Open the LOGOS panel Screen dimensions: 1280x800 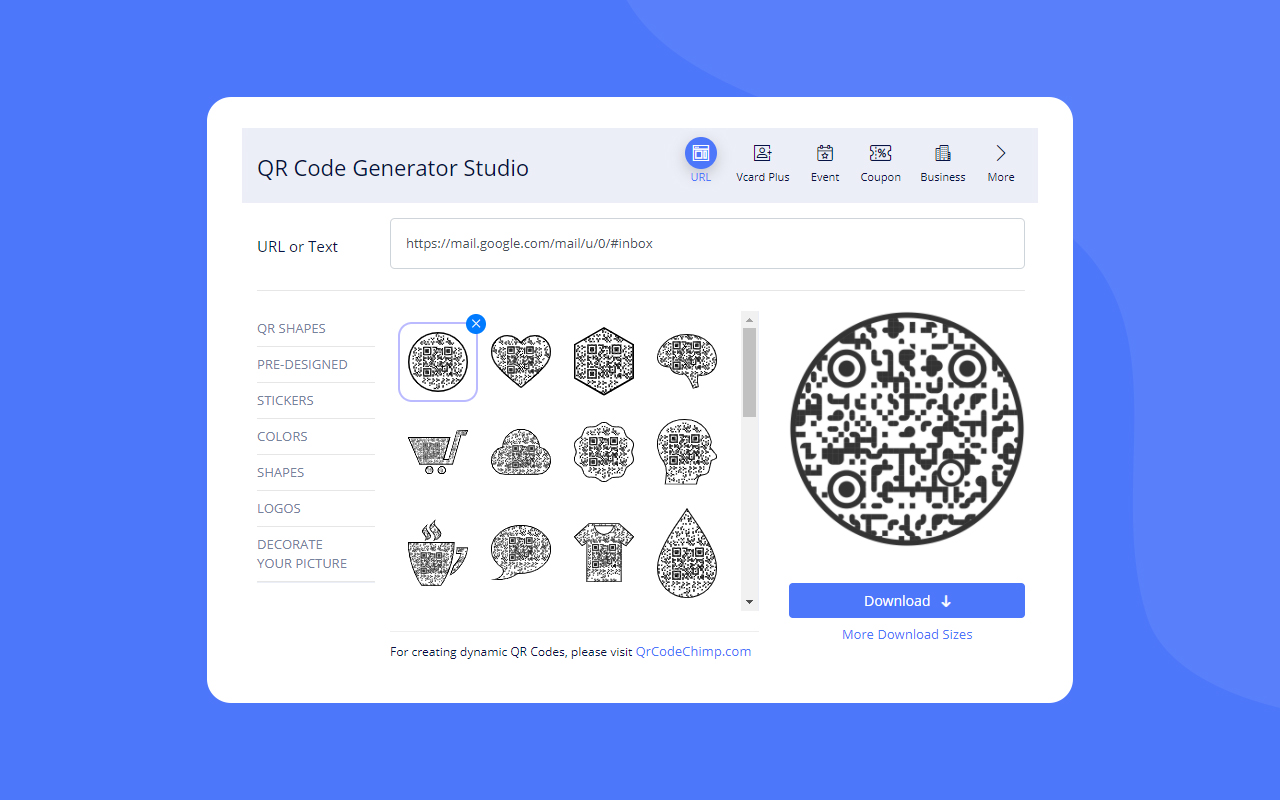(x=279, y=508)
